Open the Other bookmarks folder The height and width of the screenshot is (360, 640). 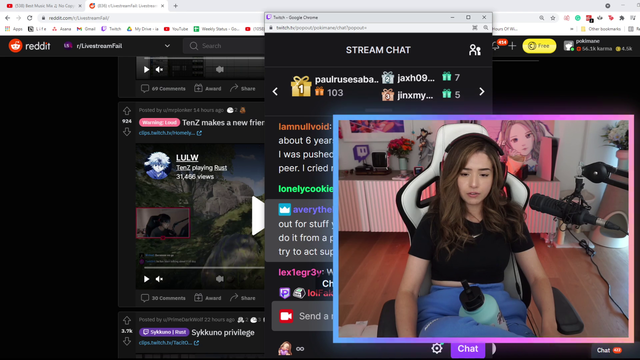point(600,29)
